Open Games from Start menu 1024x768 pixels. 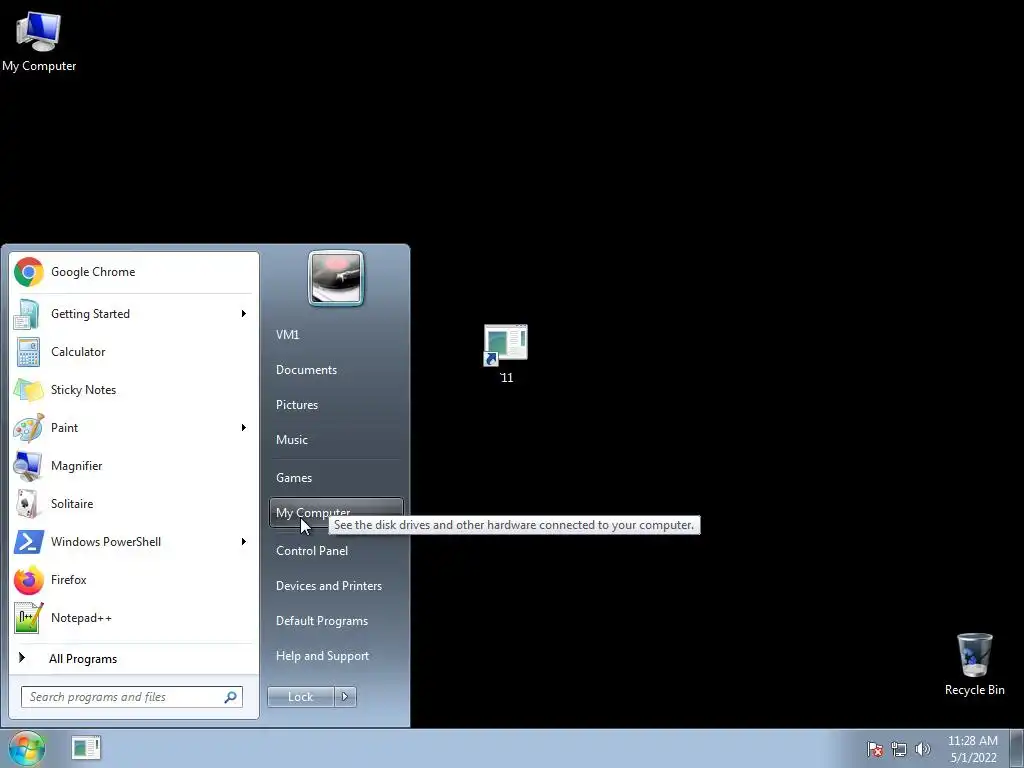click(x=336, y=478)
